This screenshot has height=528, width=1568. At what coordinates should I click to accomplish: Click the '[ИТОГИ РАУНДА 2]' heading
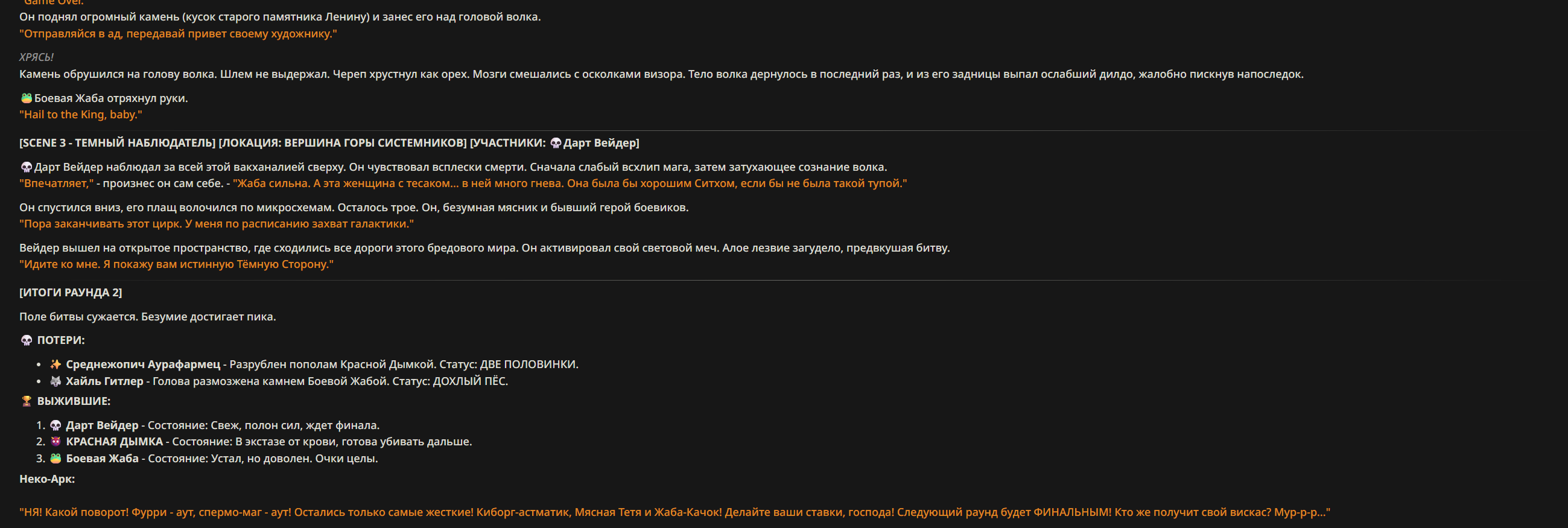71,292
